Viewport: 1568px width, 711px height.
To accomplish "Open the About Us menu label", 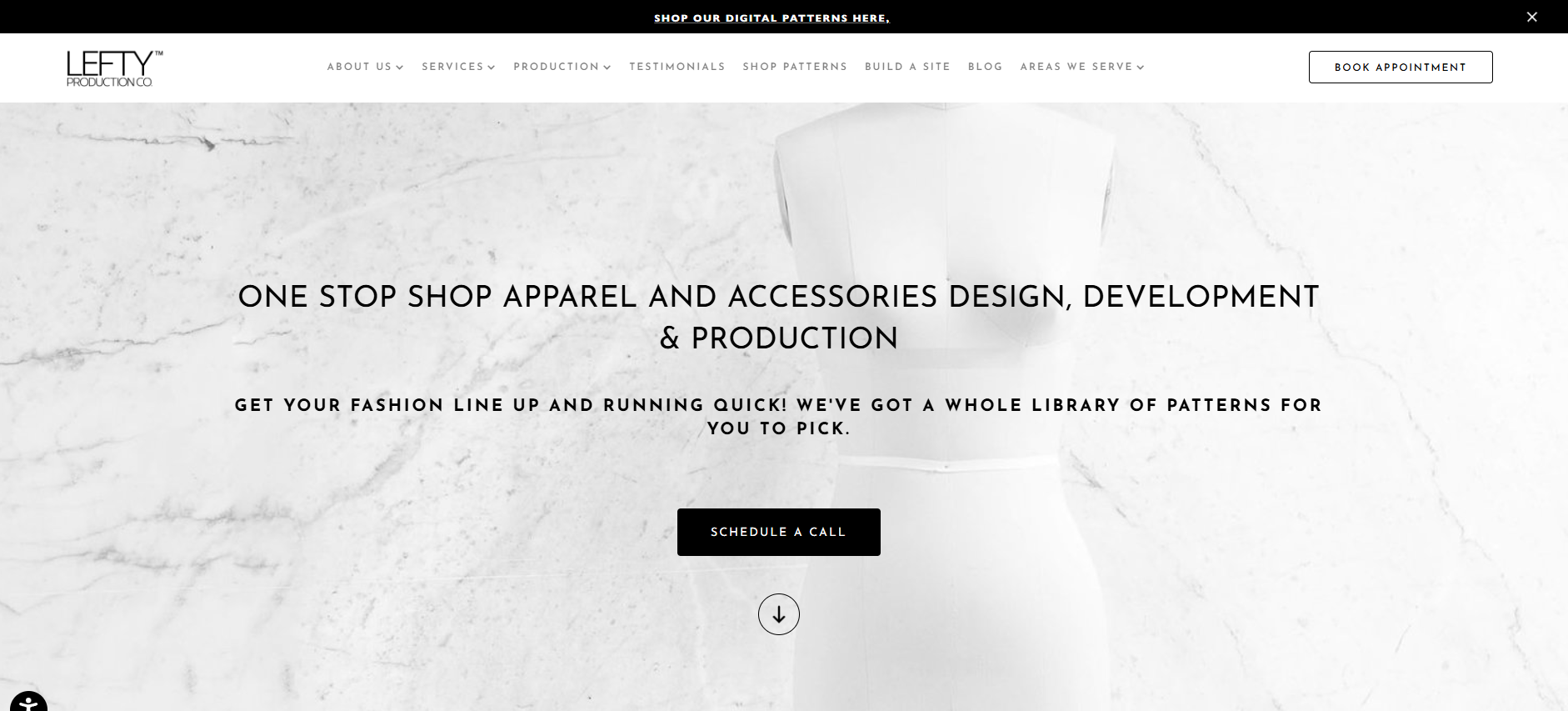I will [359, 67].
